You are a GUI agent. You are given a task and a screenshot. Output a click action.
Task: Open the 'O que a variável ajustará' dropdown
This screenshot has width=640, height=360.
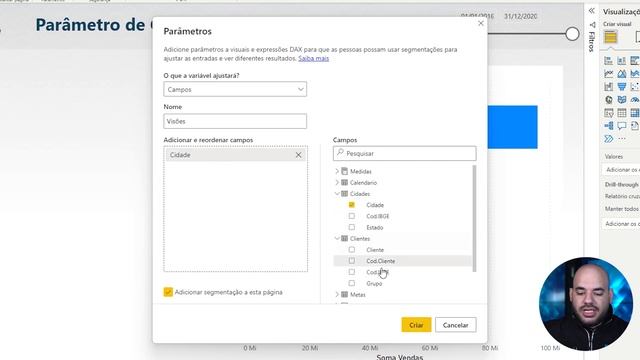click(235, 89)
